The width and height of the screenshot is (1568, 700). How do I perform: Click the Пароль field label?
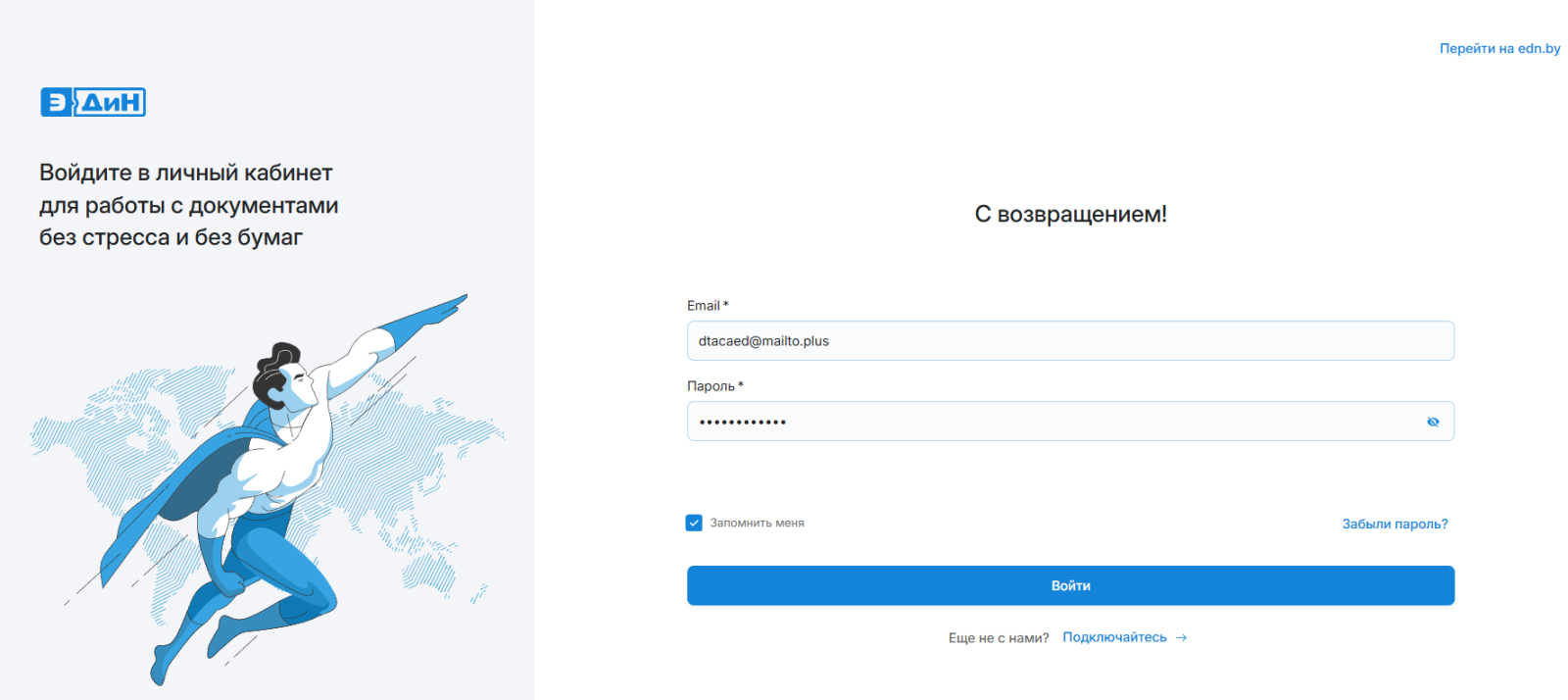tap(710, 386)
